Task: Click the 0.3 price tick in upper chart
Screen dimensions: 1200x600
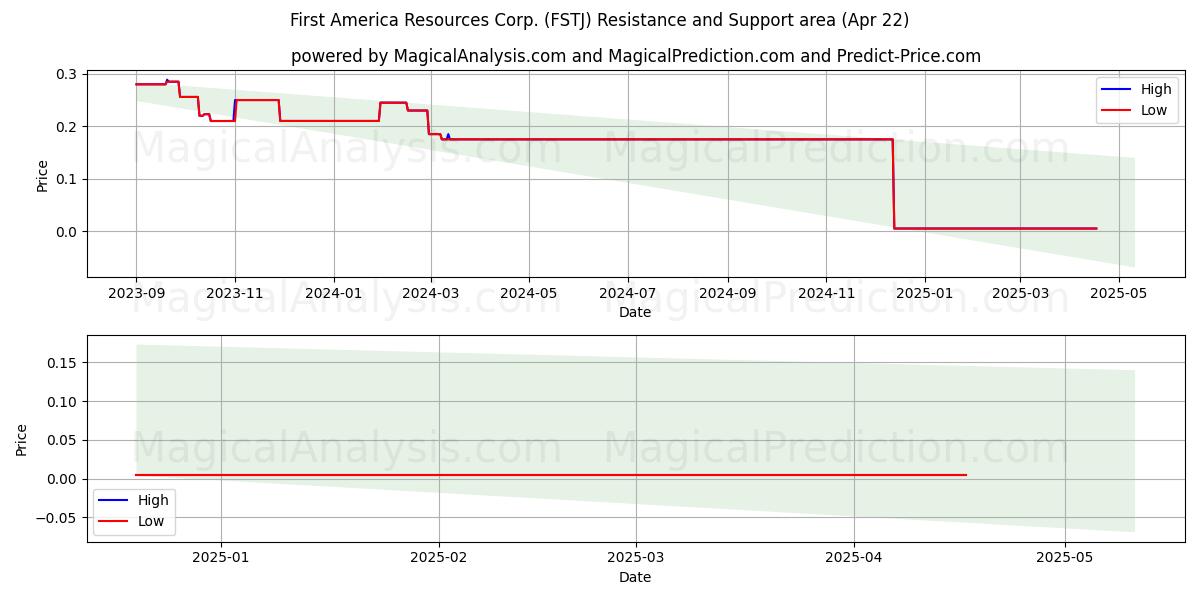Action: coord(67,74)
